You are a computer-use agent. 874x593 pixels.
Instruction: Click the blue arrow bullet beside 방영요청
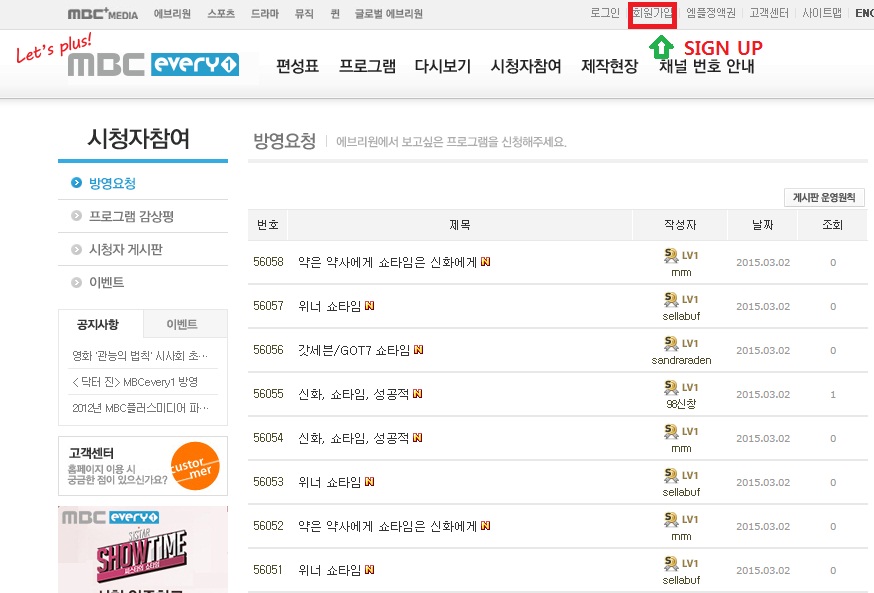coord(76,183)
